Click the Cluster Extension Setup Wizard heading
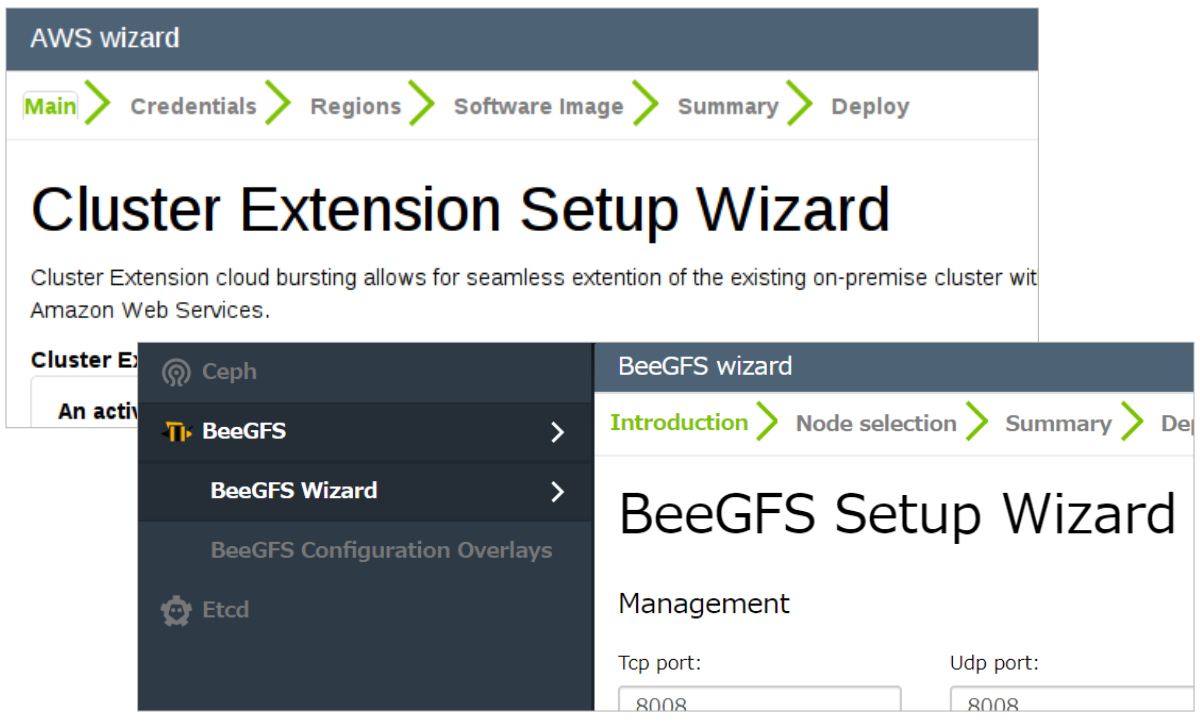1200x722 pixels. coord(461,209)
